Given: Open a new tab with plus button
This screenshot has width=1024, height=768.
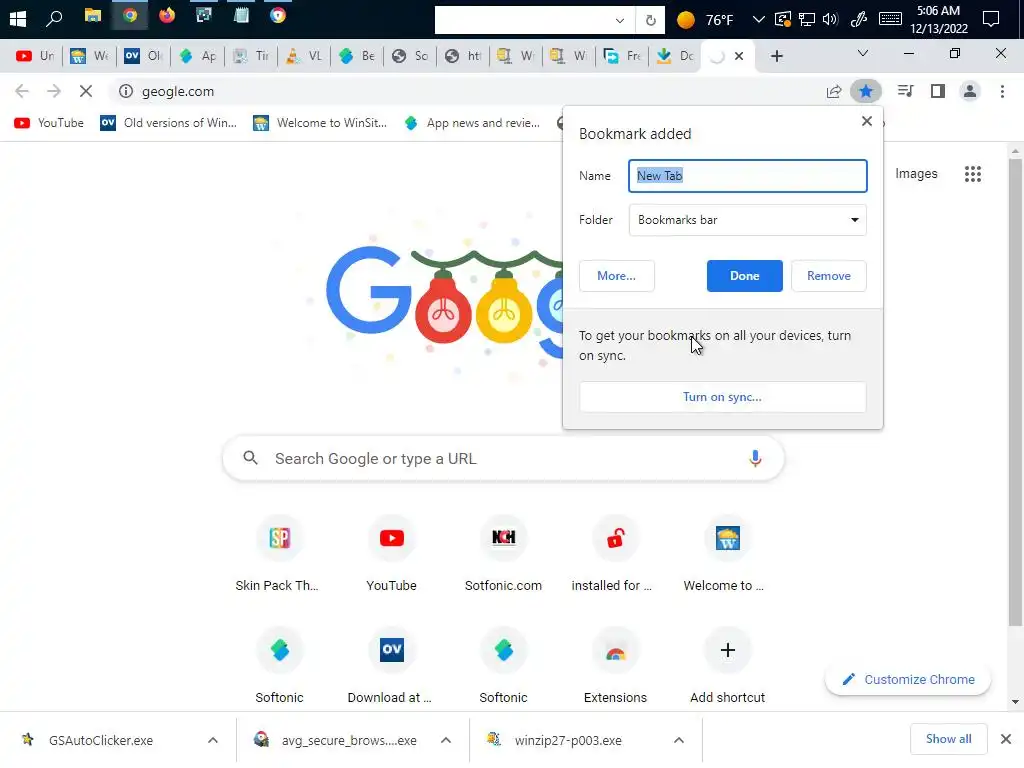Looking at the screenshot, I should pyautogui.click(x=776, y=56).
